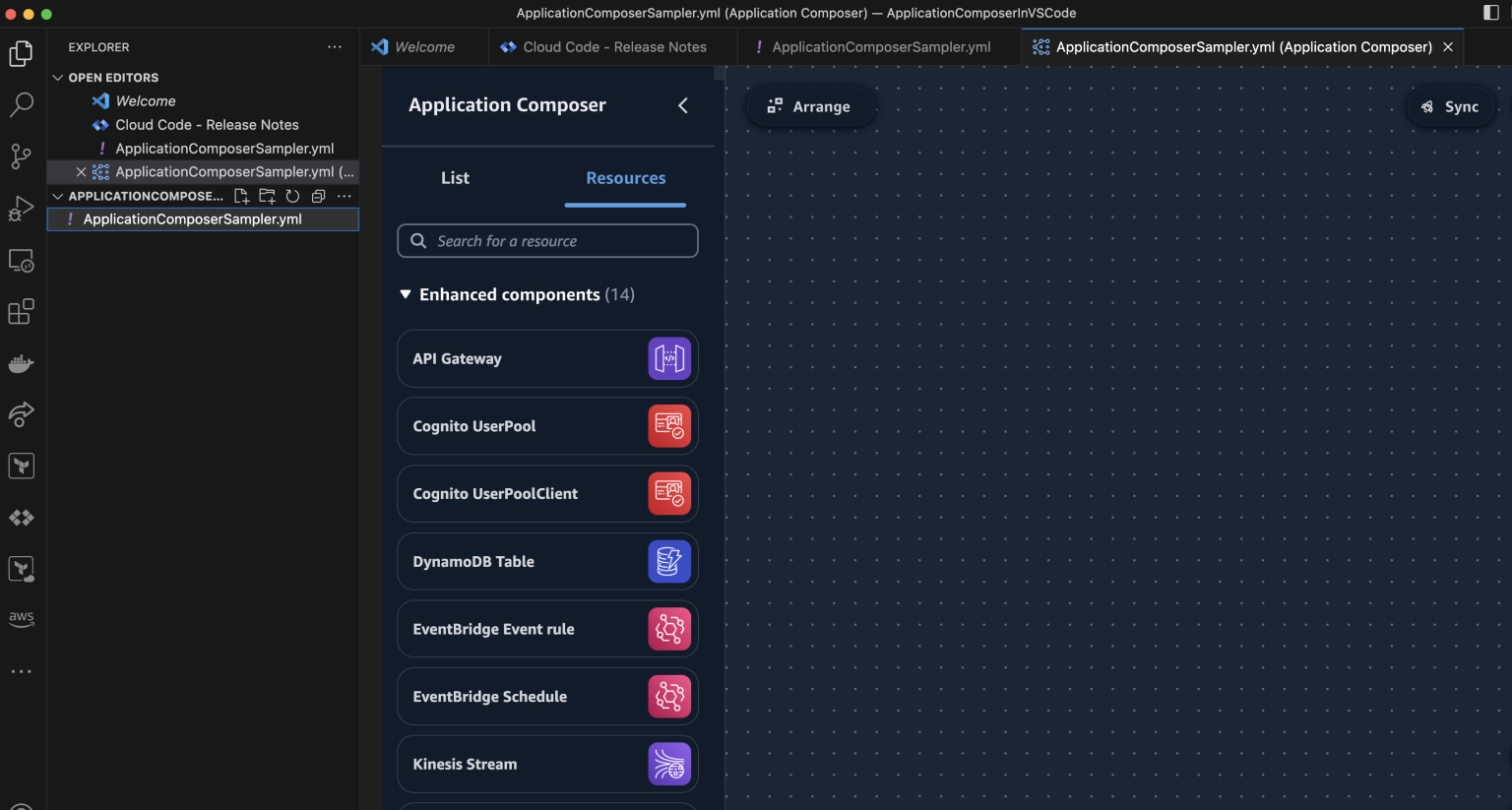Click the New File icon in Explorer toolbar
The height and width of the screenshot is (810, 1512).
tap(241, 196)
